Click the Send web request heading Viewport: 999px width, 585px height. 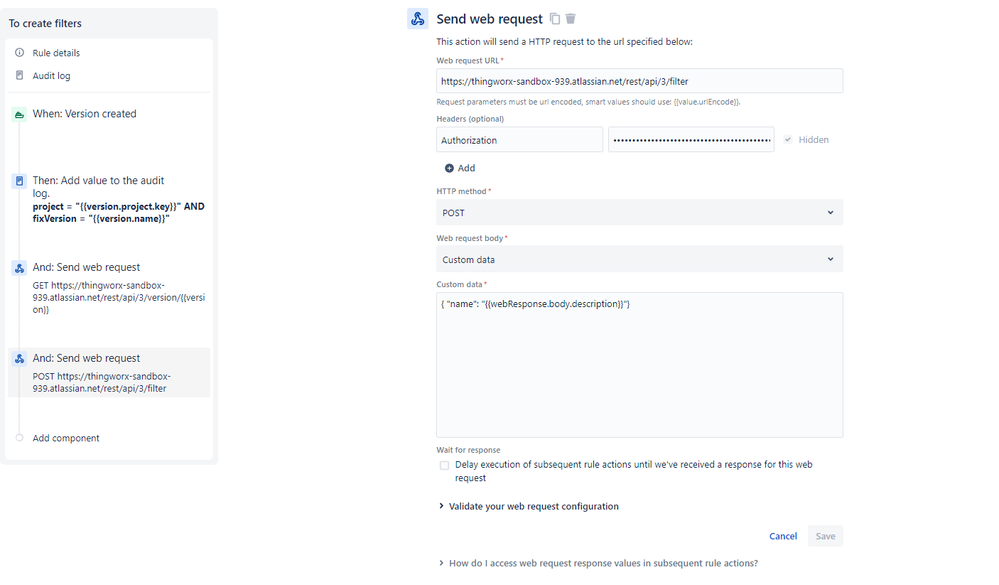(x=489, y=19)
